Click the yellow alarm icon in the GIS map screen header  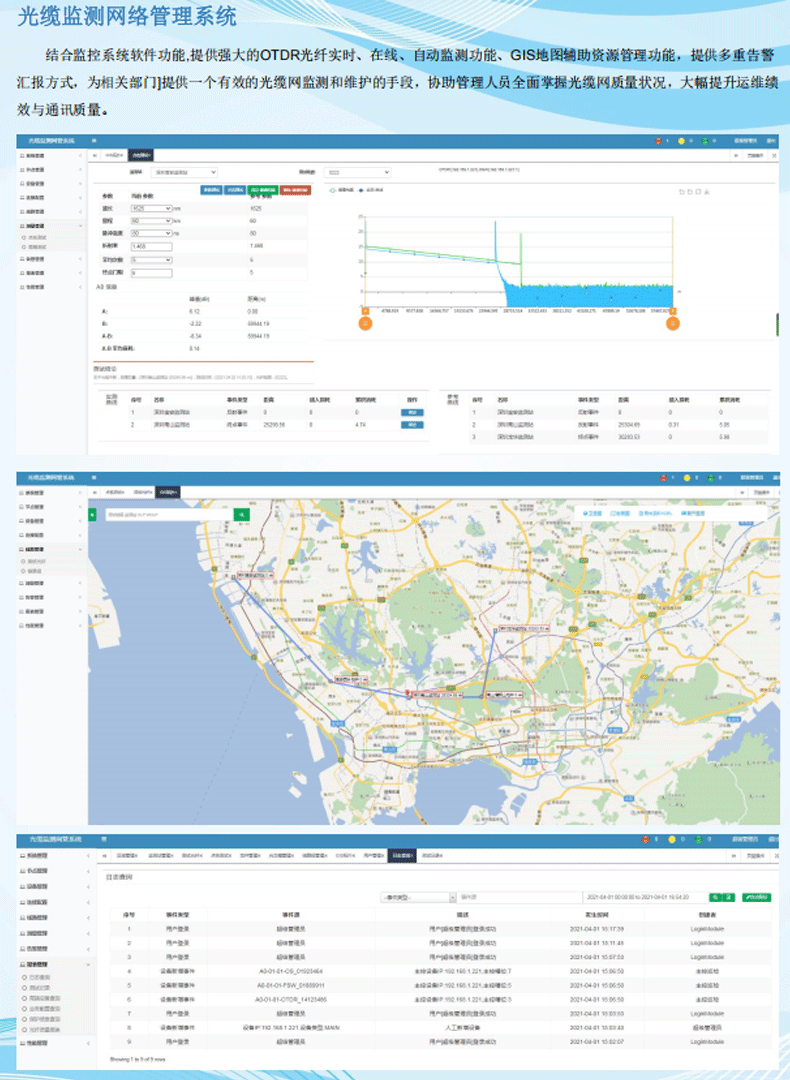(687, 478)
